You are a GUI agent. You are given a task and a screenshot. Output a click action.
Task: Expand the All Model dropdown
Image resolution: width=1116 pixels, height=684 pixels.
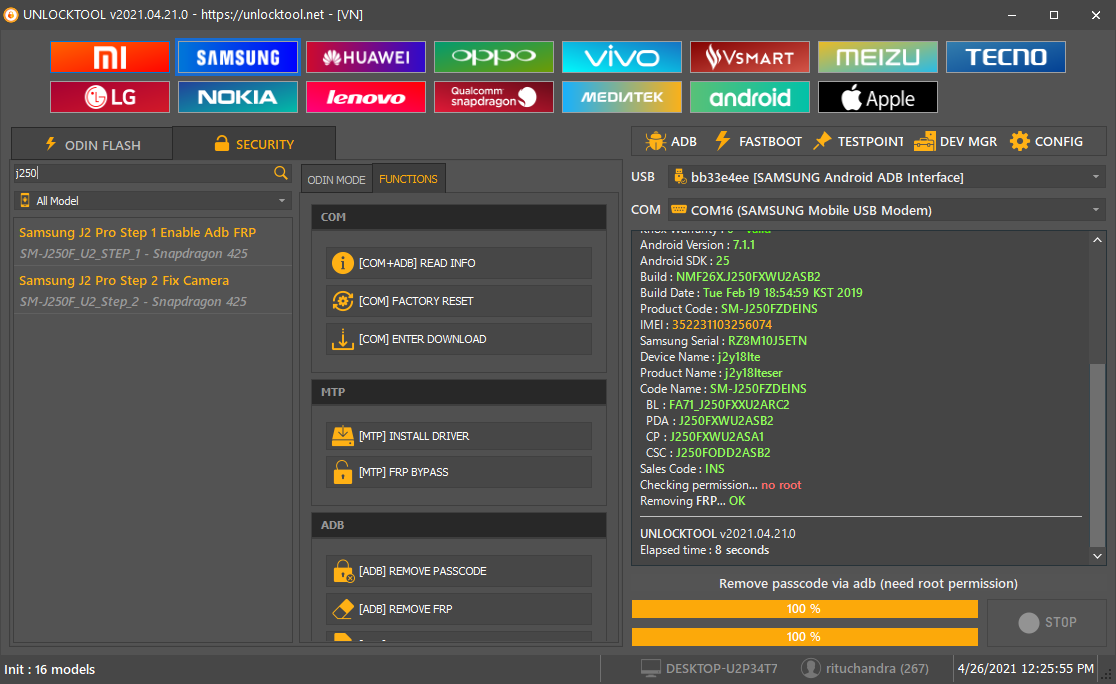pos(153,201)
